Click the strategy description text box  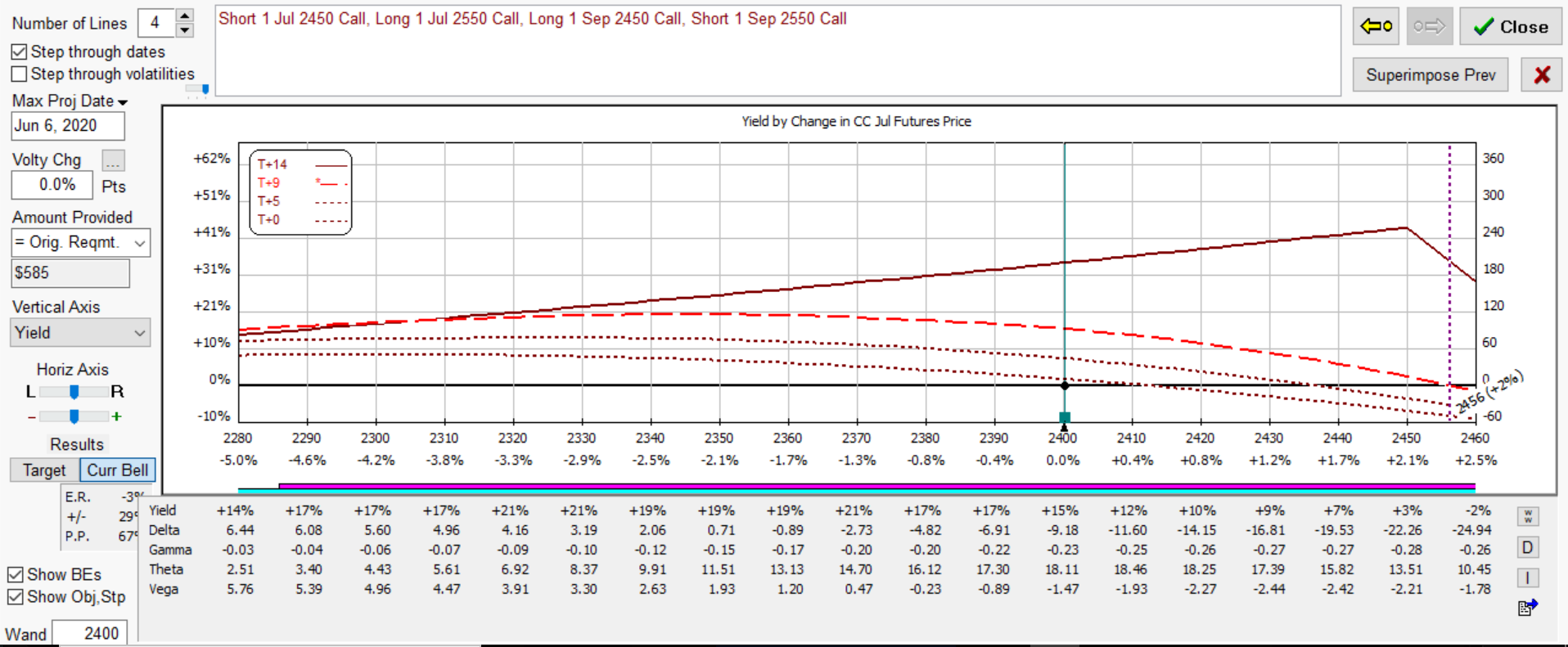(777, 51)
